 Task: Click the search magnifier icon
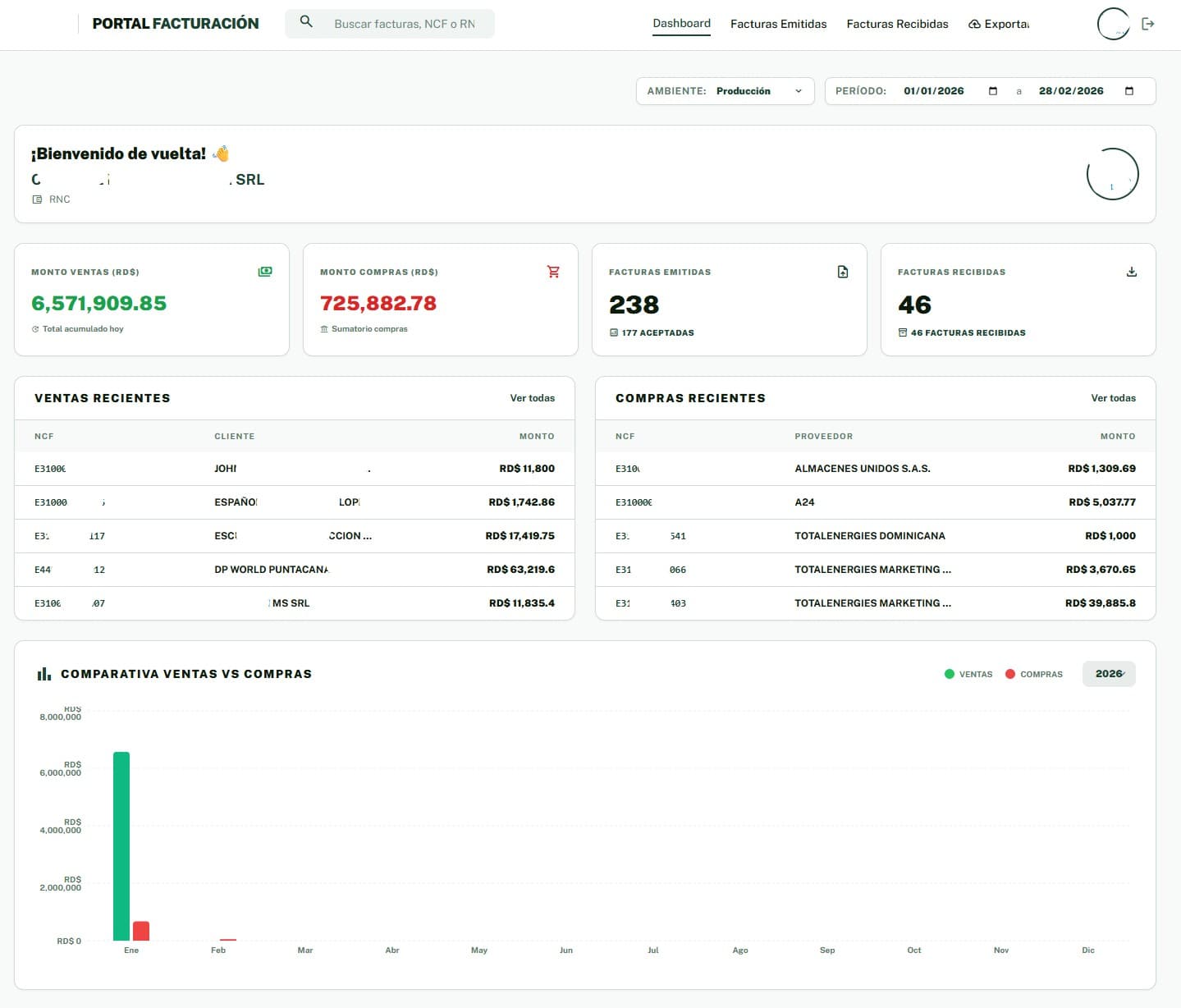(x=306, y=23)
